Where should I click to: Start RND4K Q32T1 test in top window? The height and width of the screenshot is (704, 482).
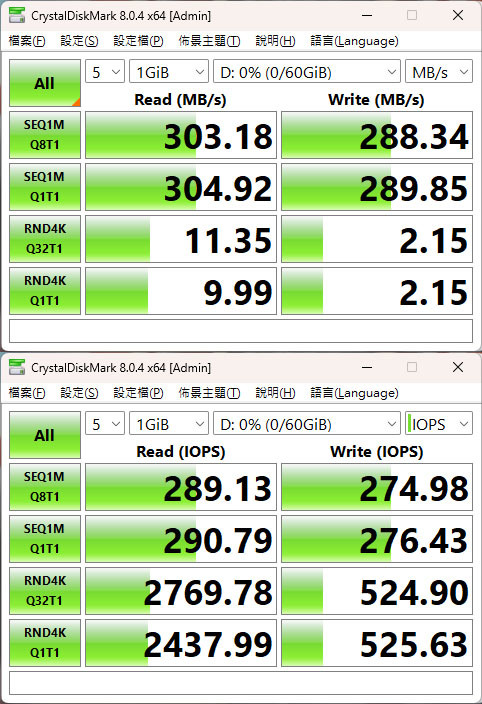[x=45, y=239]
